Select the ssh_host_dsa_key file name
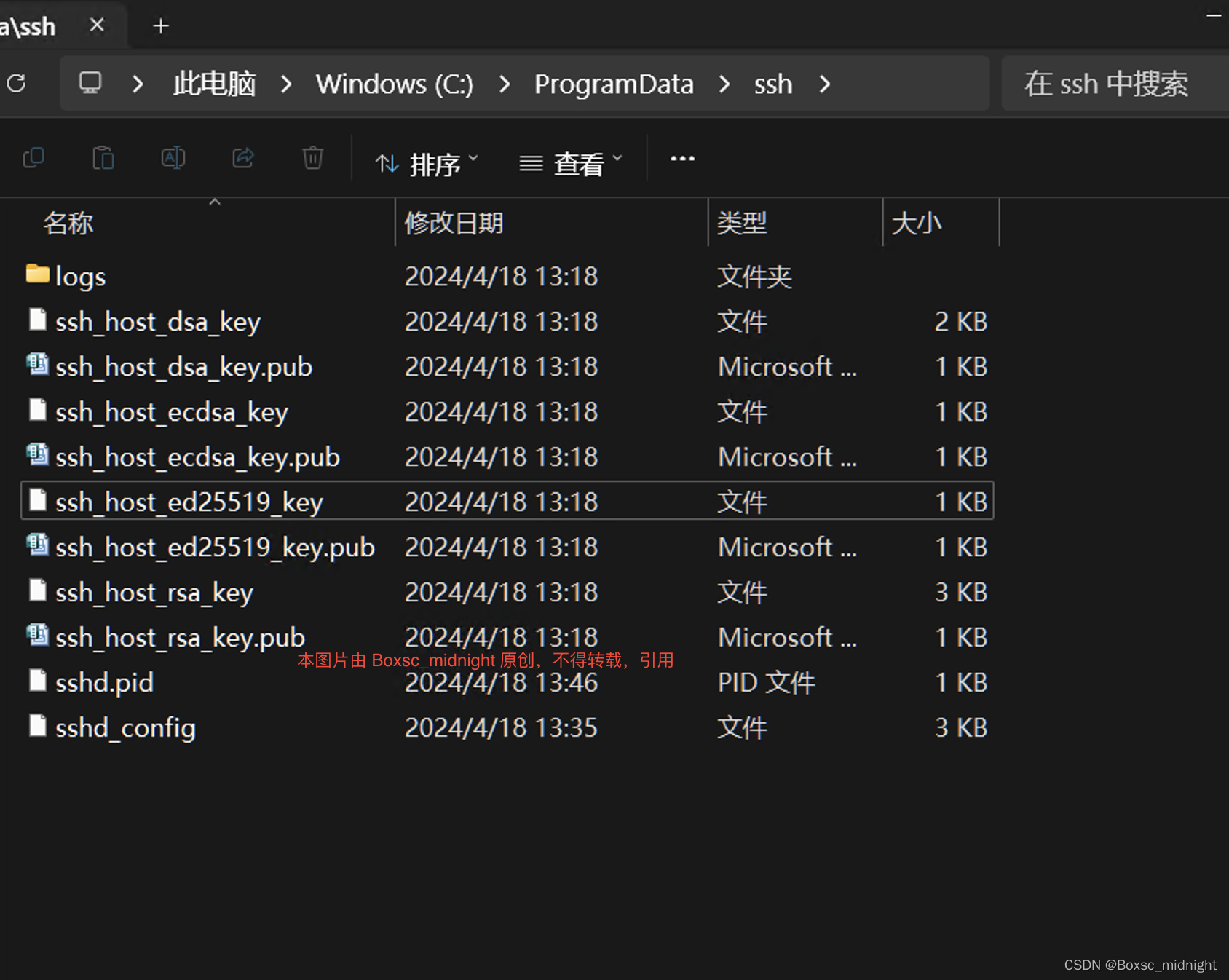This screenshot has width=1229, height=980. pos(158,322)
